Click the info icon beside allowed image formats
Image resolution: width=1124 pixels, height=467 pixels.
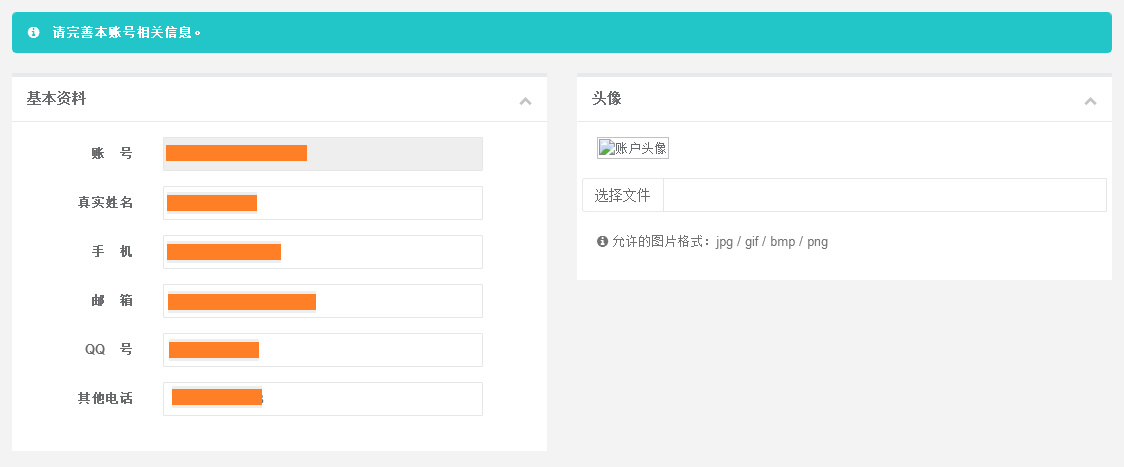point(602,242)
